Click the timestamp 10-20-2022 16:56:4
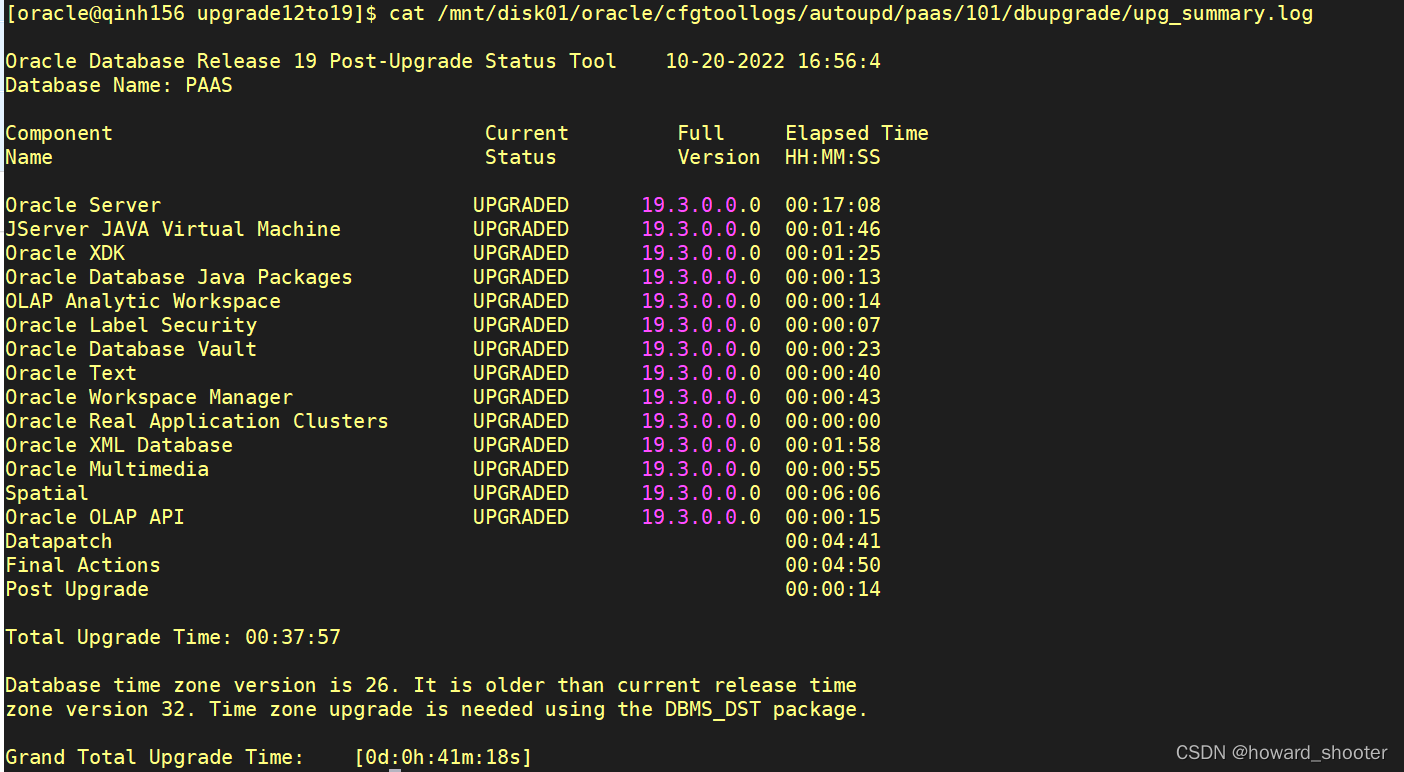Image resolution: width=1404 pixels, height=772 pixels. click(772, 61)
